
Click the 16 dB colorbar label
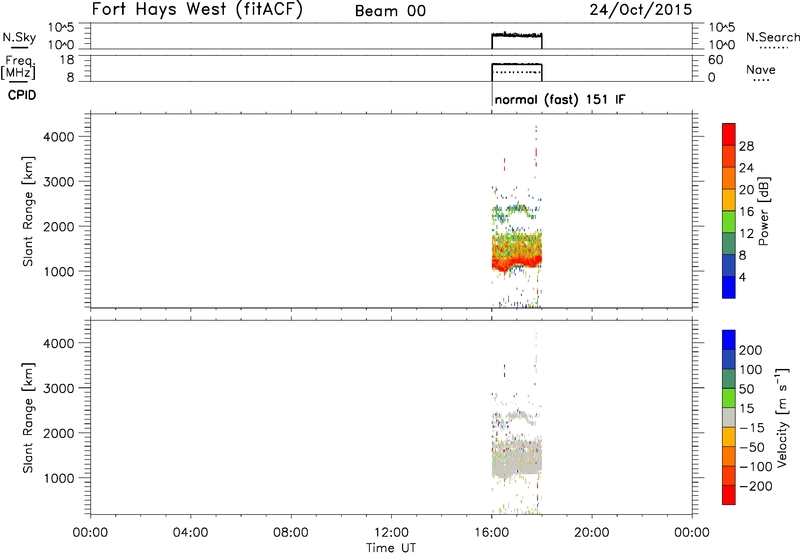pyautogui.click(x=746, y=212)
